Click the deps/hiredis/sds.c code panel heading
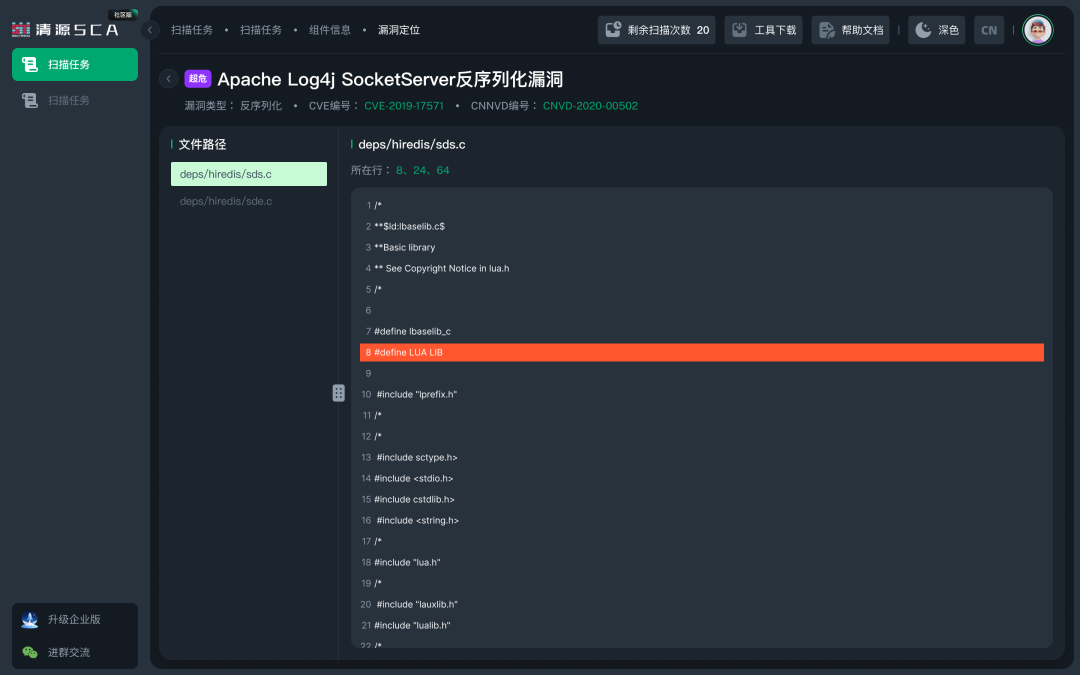Screen dimensions: 1080x675 (412, 145)
